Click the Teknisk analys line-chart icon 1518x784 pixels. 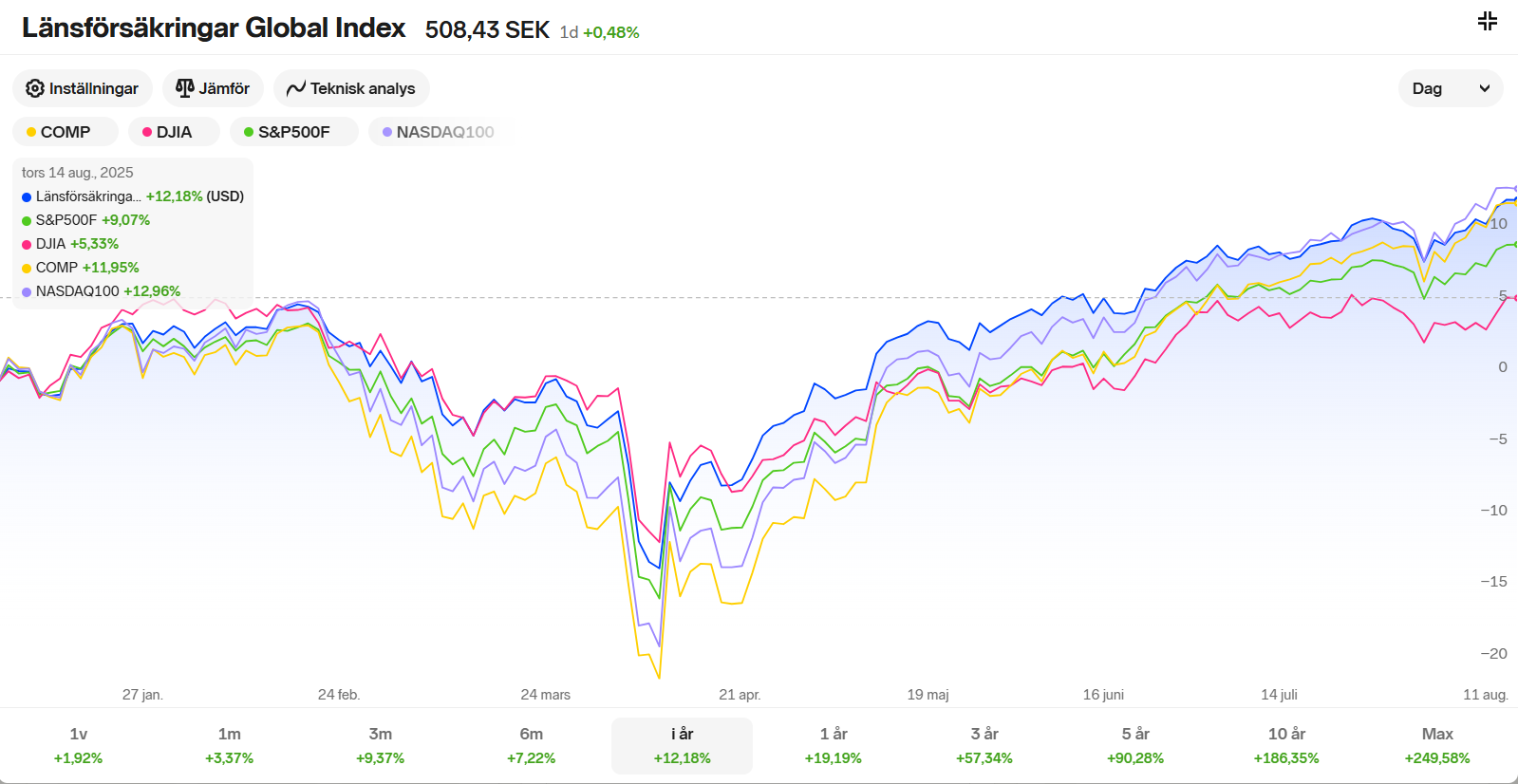pos(296,88)
